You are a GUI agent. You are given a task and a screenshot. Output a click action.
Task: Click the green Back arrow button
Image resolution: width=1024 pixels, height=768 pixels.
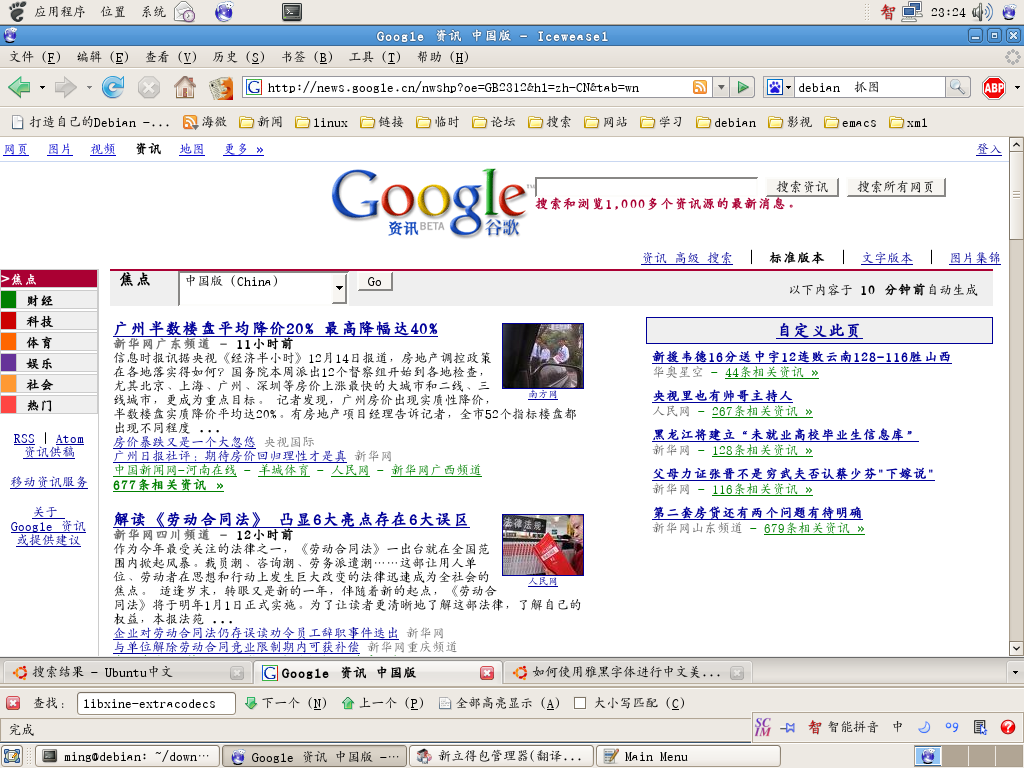(x=19, y=87)
